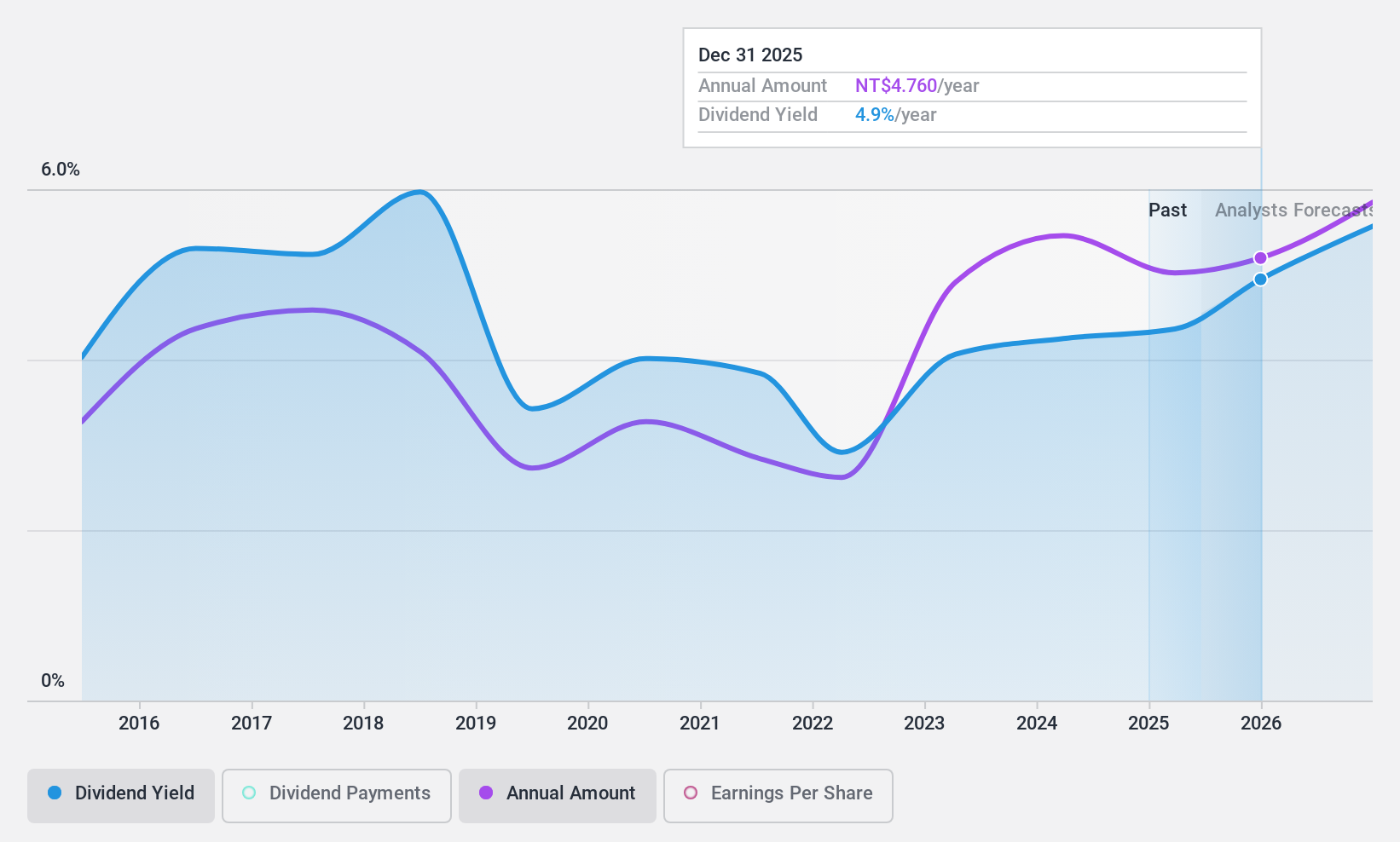The width and height of the screenshot is (1400, 842).
Task: Click the pink circle in Earnings Per Share legend
Action: [691, 793]
